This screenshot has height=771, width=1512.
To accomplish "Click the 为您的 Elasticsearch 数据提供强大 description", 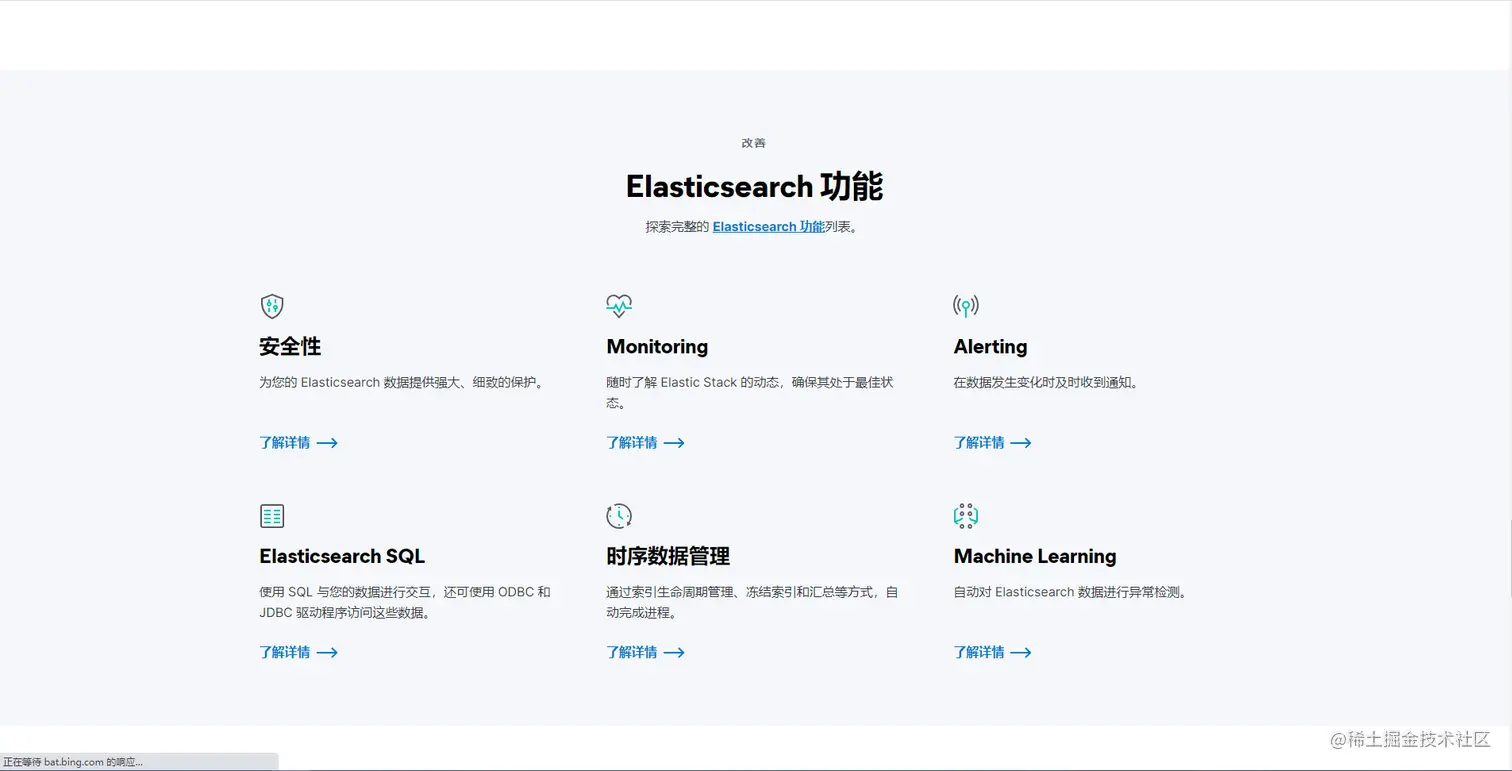I will pyautogui.click(x=403, y=382).
